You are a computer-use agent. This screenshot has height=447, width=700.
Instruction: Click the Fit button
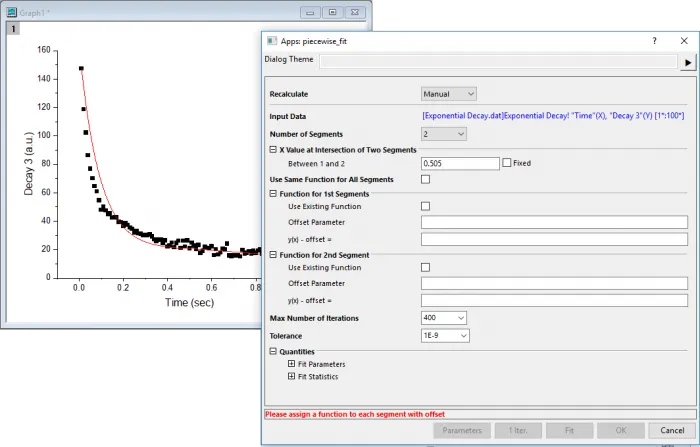569,430
